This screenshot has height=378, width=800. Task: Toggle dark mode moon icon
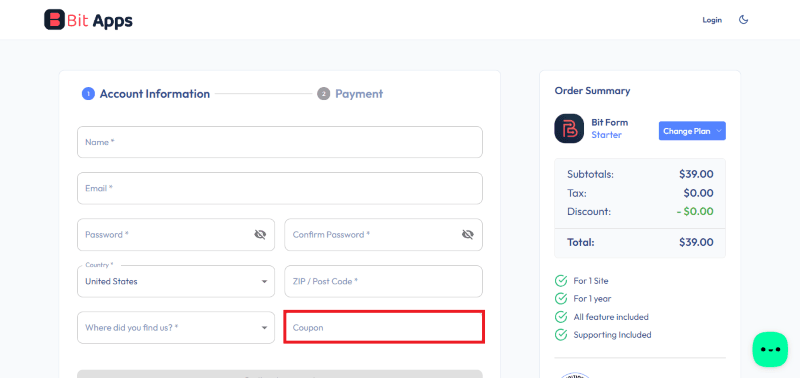point(743,20)
